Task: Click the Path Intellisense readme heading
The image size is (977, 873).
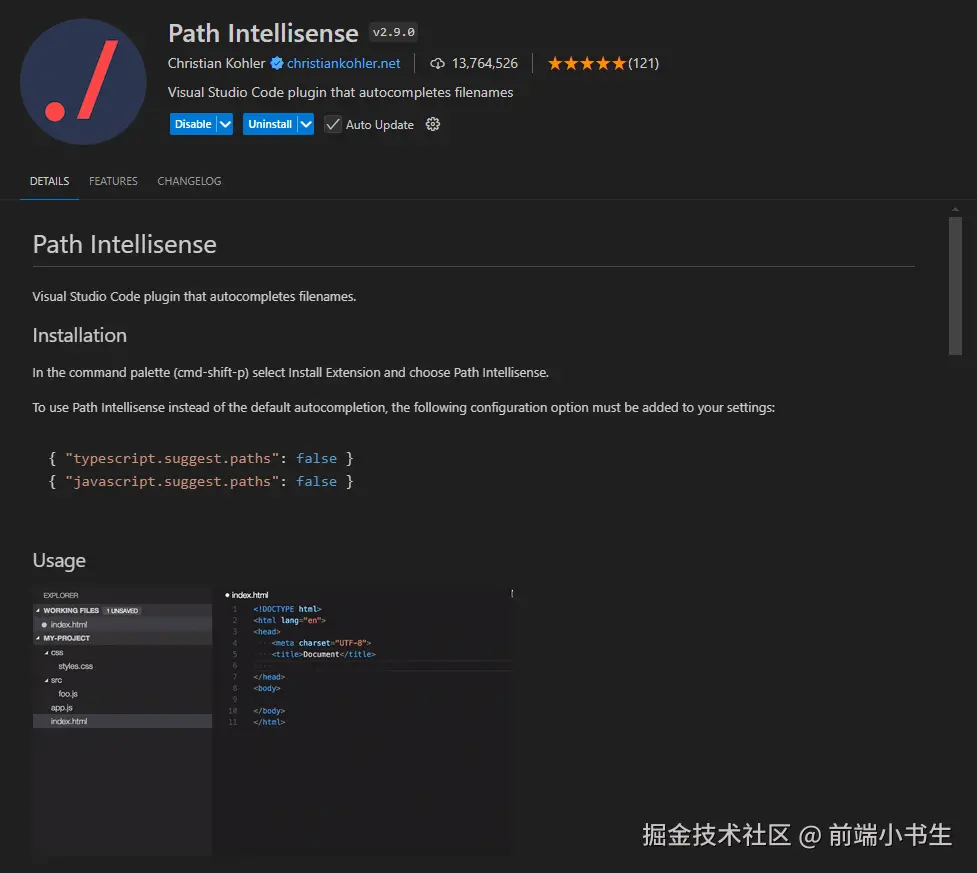Action: (x=125, y=244)
